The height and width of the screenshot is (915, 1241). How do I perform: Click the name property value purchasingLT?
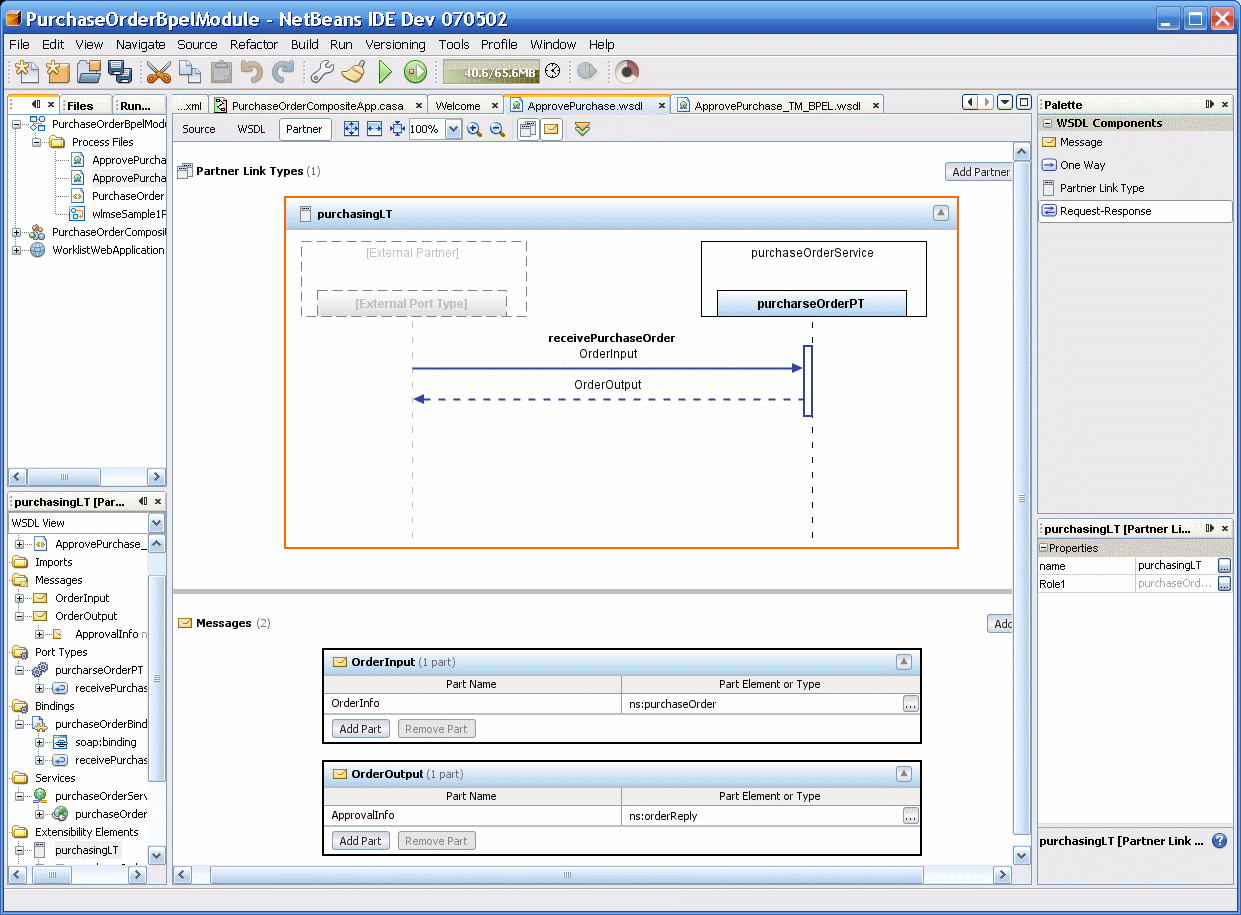[x=1175, y=566]
